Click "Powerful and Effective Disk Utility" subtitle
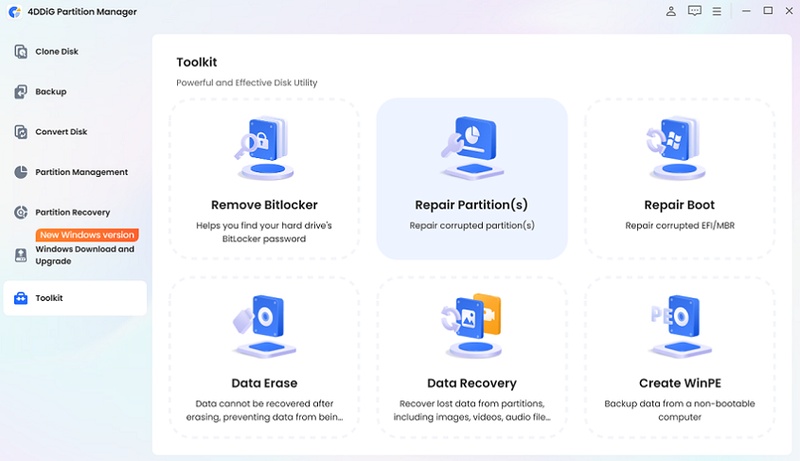 coord(246,83)
